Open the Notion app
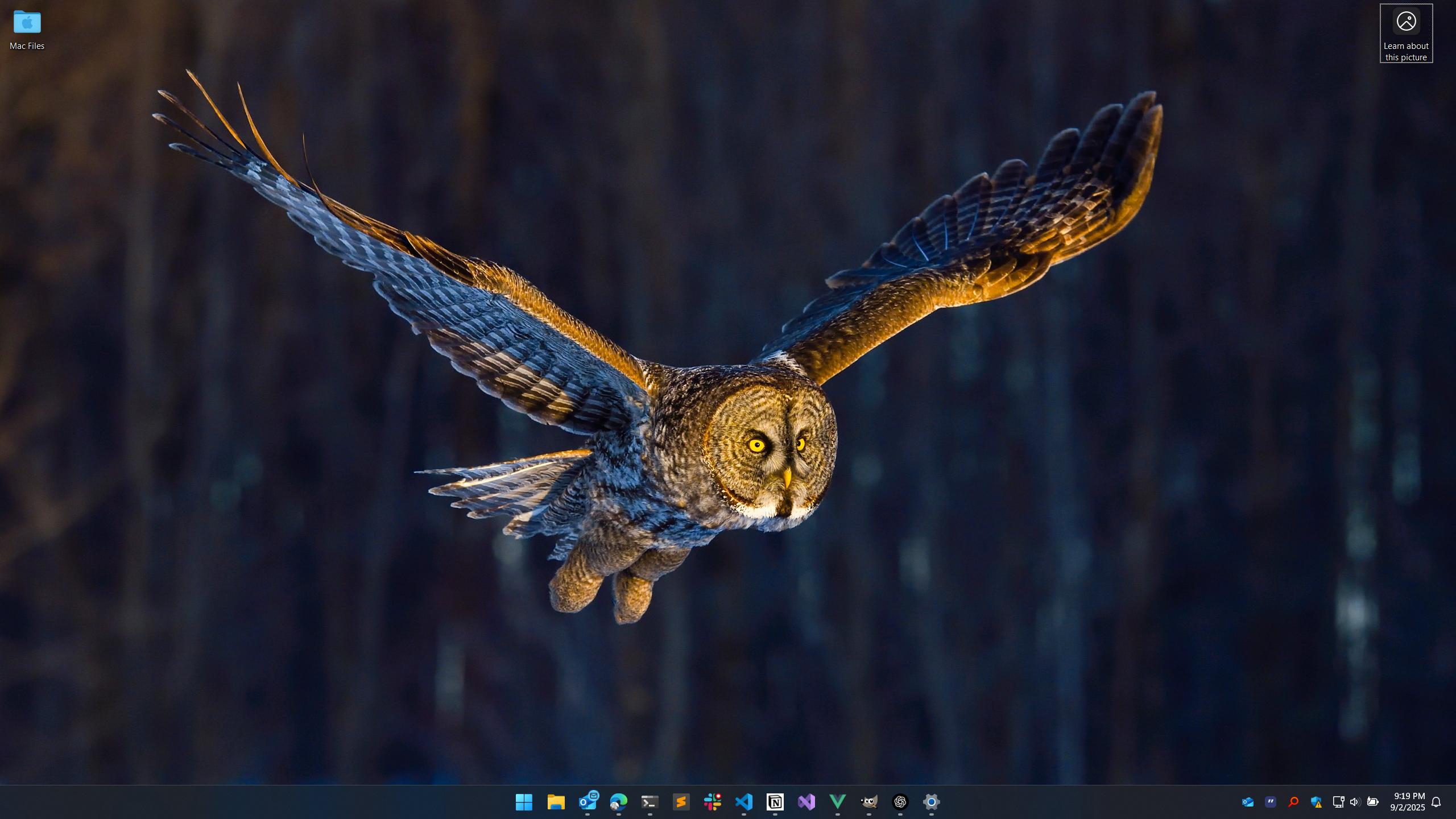 click(775, 802)
